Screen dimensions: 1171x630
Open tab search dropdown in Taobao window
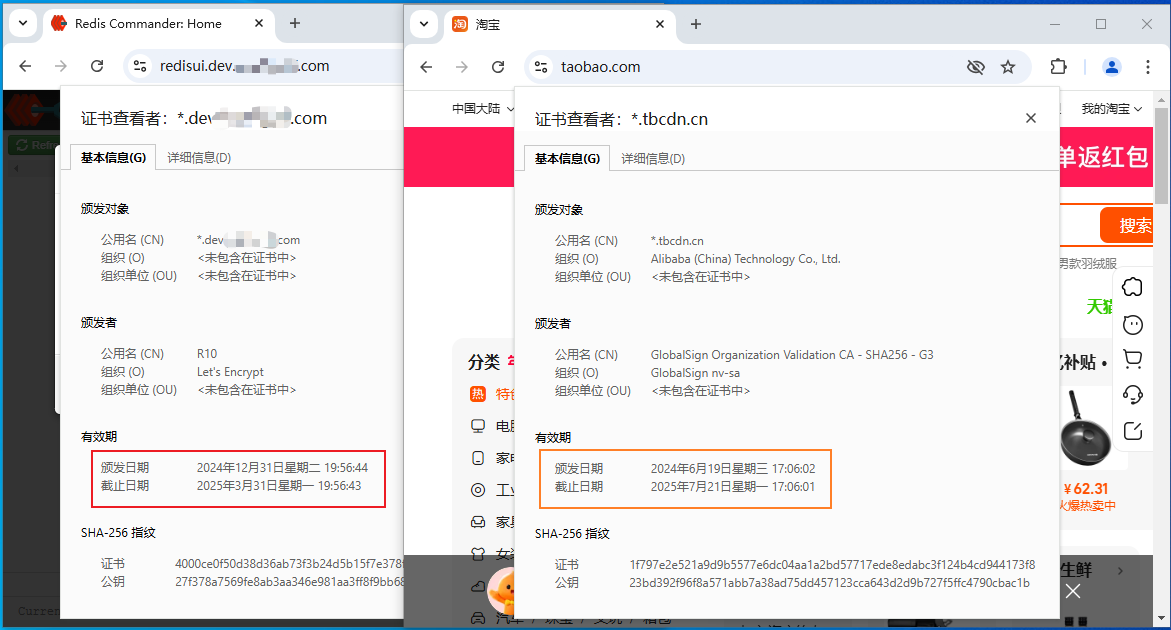[424, 24]
